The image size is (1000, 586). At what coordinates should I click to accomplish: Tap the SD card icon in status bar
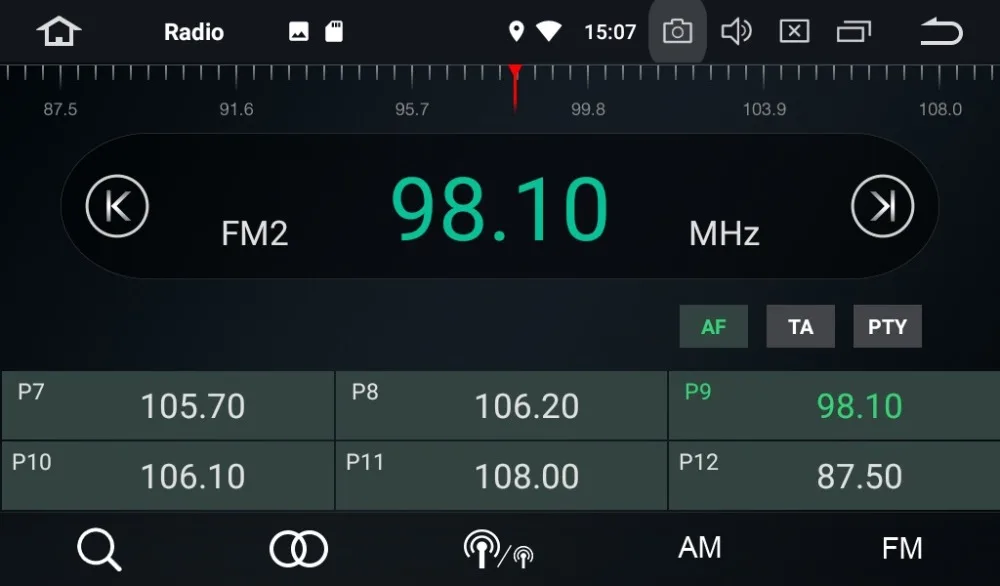tap(334, 31)
